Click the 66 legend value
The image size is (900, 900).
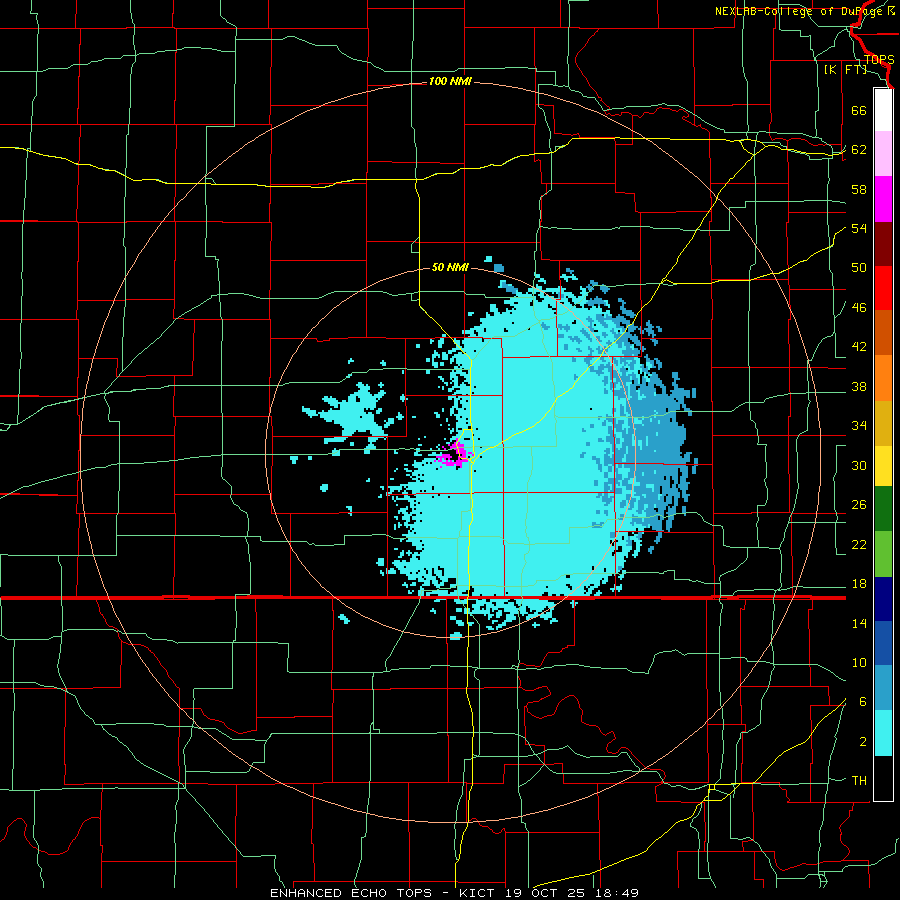pyautogui.click(x=859, y=111)
